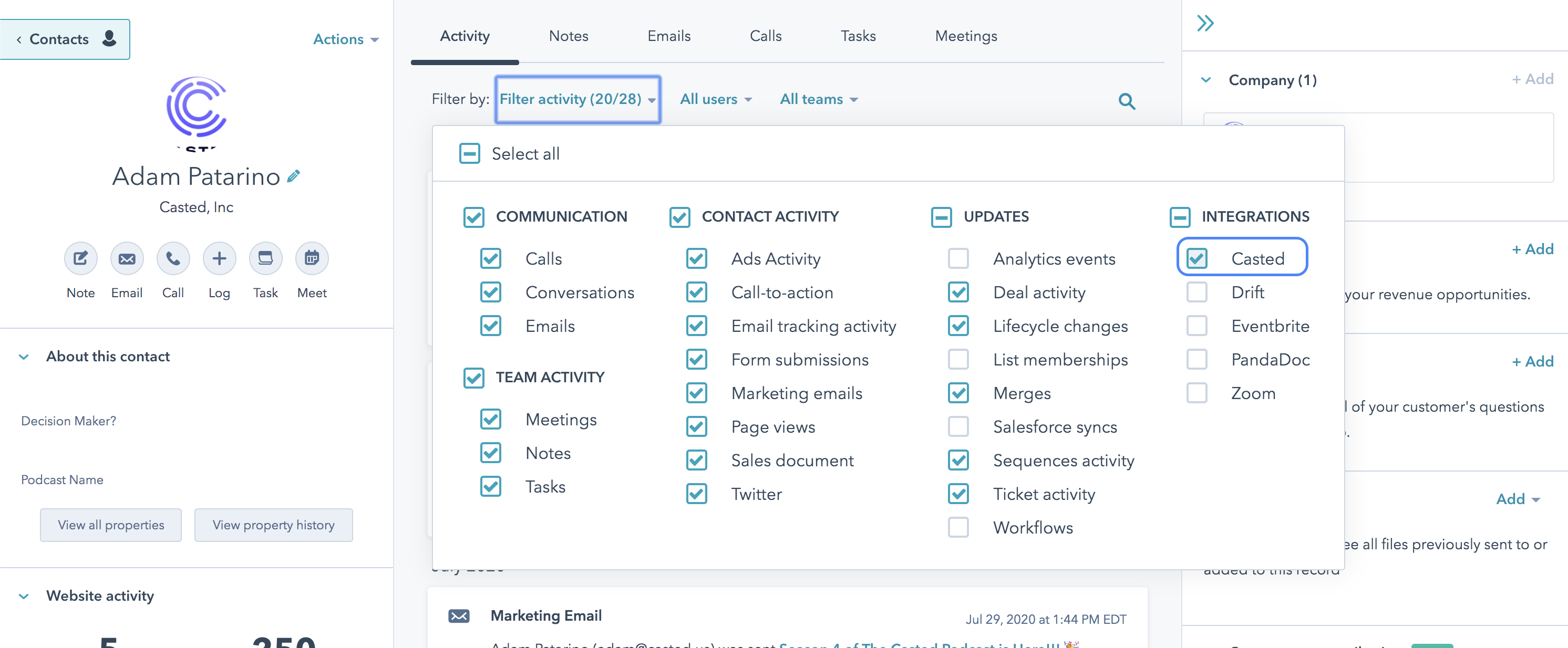Click View all properties button
The width and height of the screenshot is (1568, 648).
[x=111, y=525]
